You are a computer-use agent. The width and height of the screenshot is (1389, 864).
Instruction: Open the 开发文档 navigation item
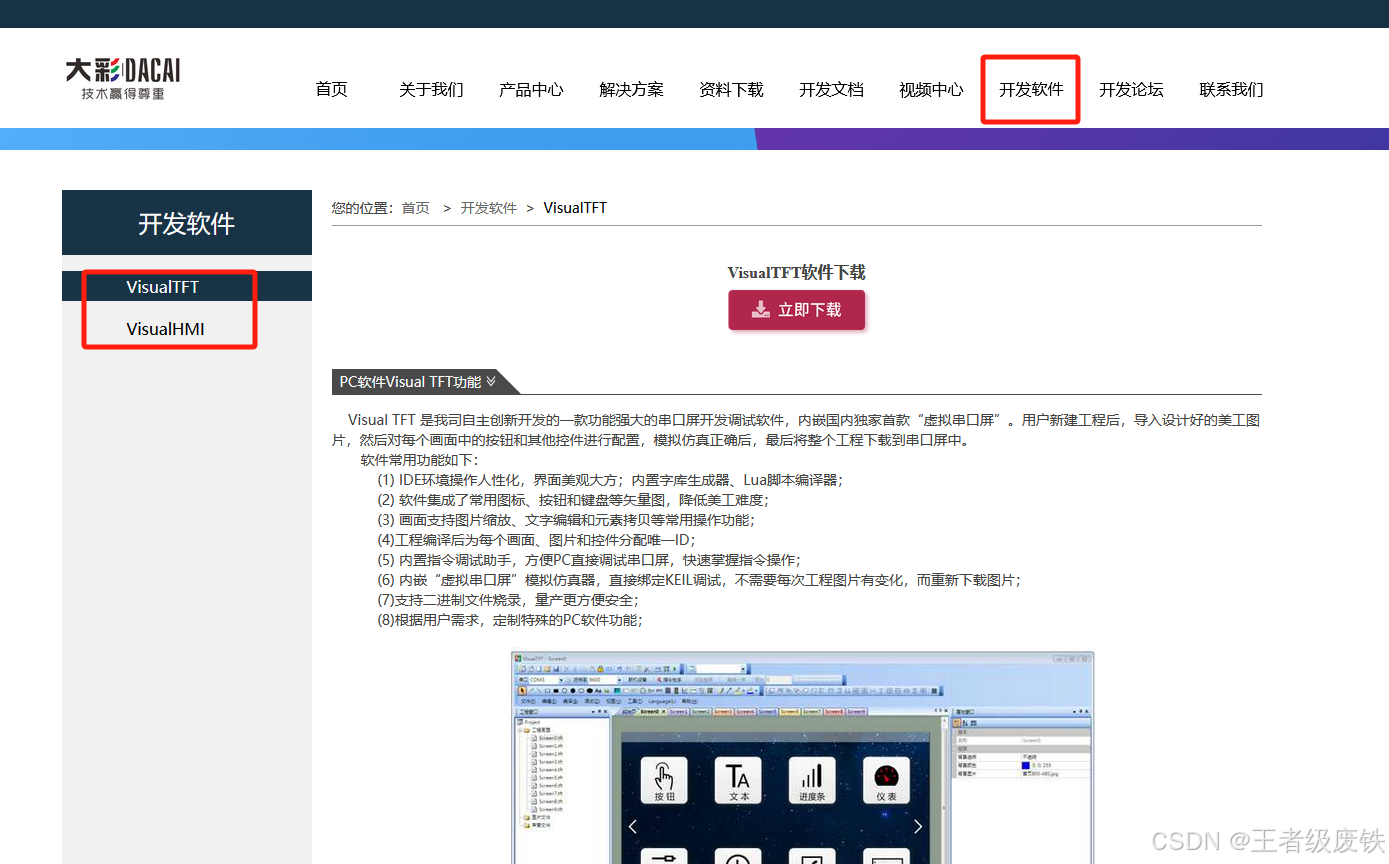(831, 90)
